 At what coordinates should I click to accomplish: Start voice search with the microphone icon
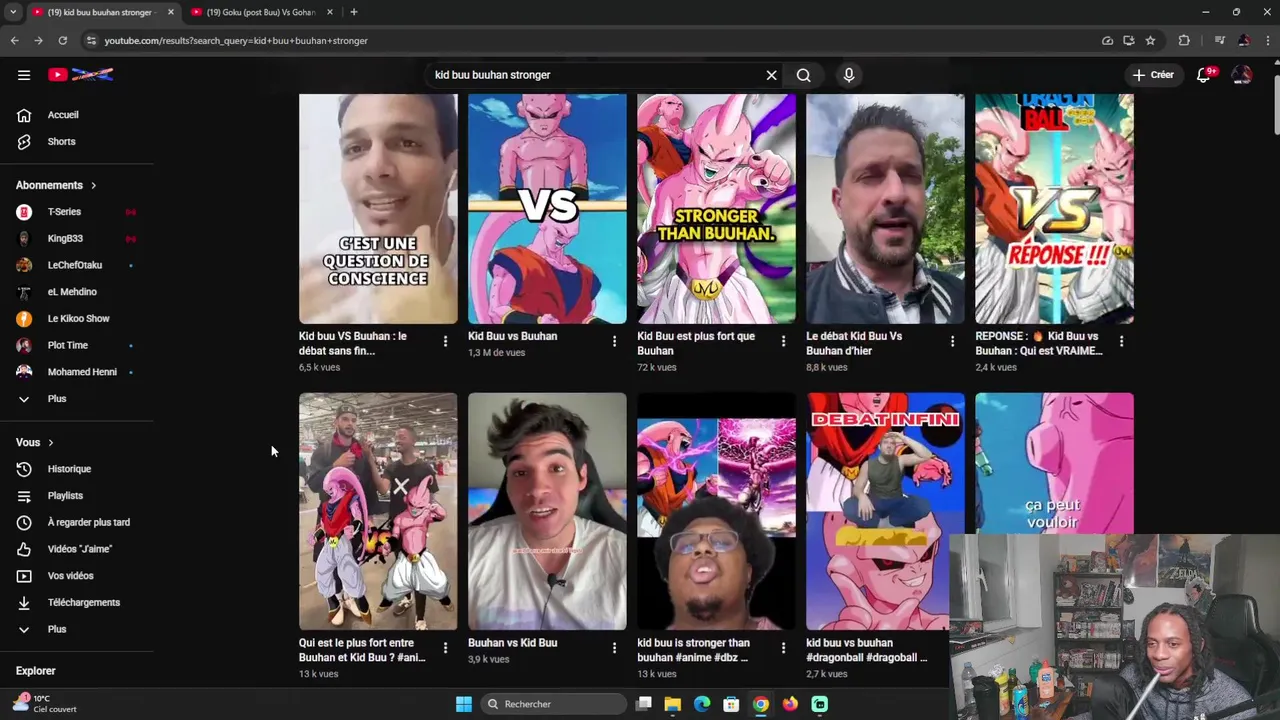point(849,75)
